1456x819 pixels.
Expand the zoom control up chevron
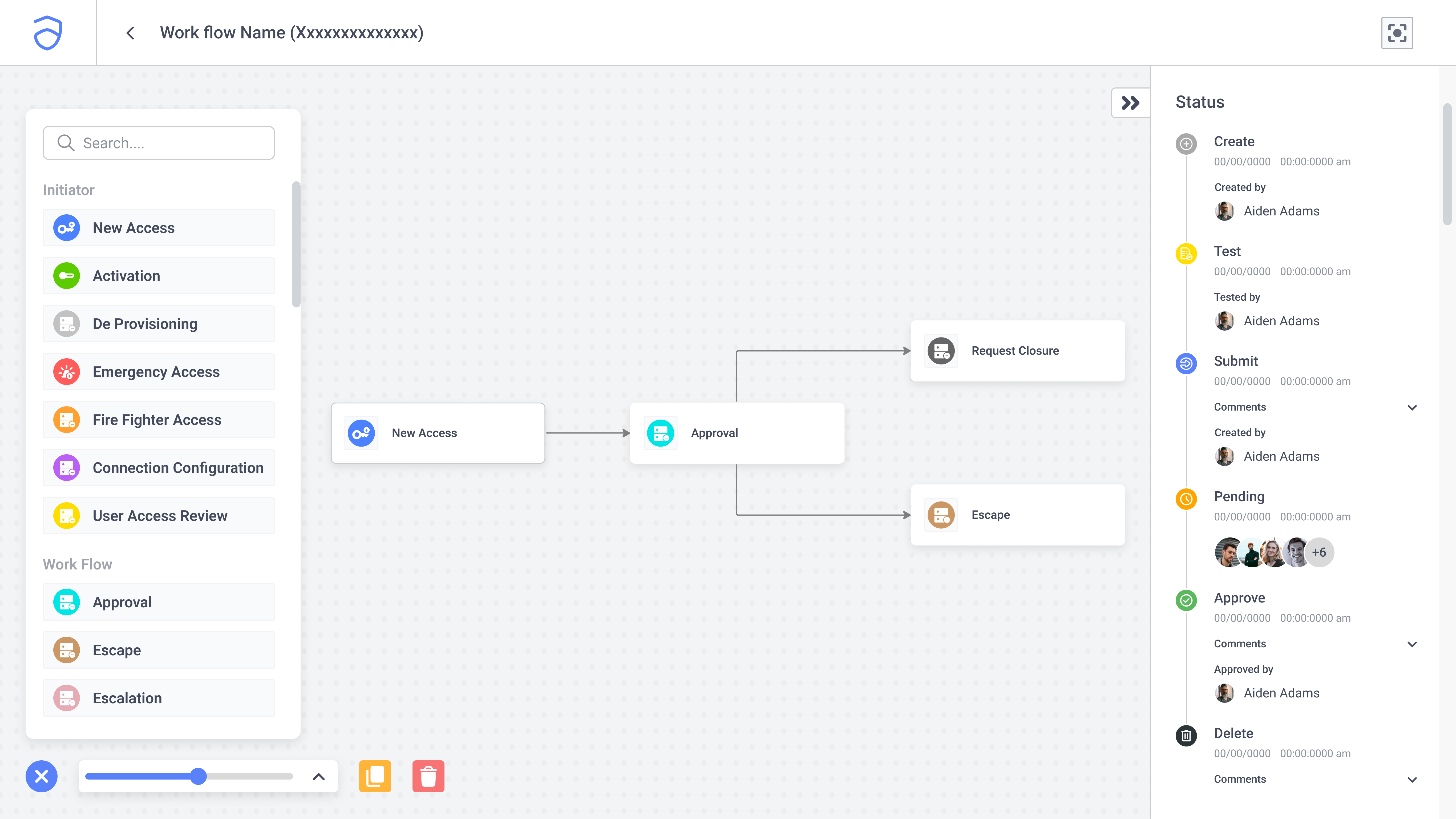coord(319,777)
